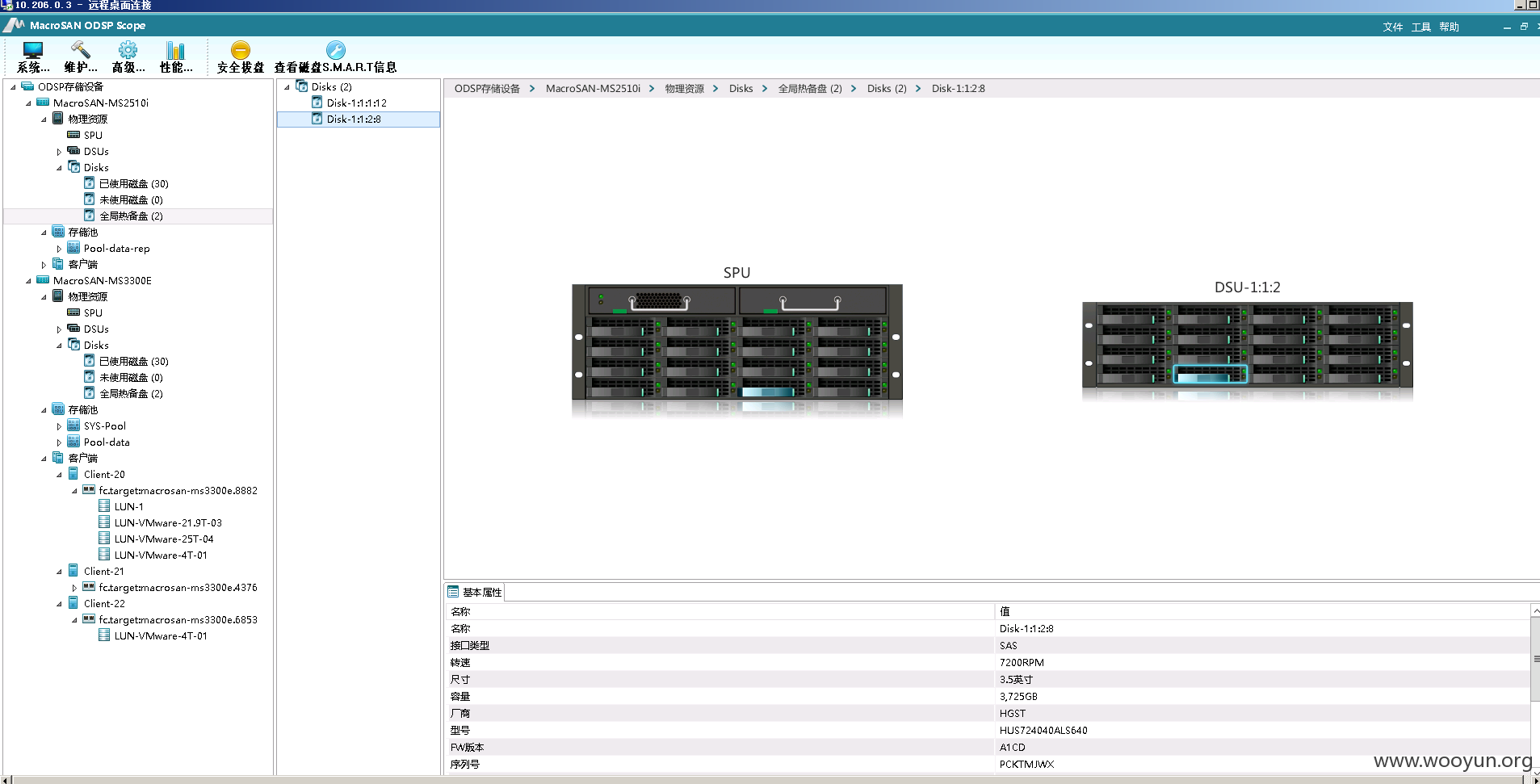Image resolution: width=1540 pixels, height=784 pixels.
Task: Open the 性能 (Performance) chart icon
Action: [175, 51]
